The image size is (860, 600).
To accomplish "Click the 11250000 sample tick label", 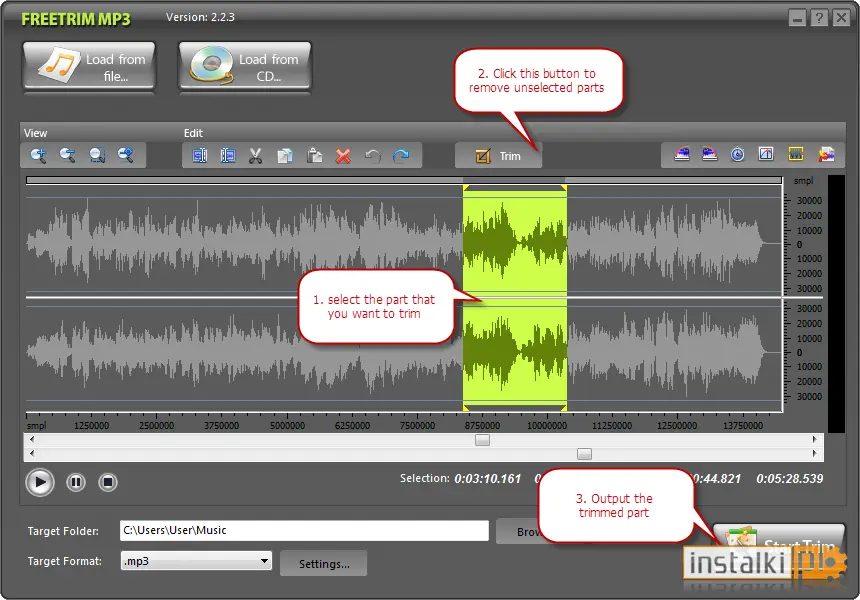I will coord(612,426).
